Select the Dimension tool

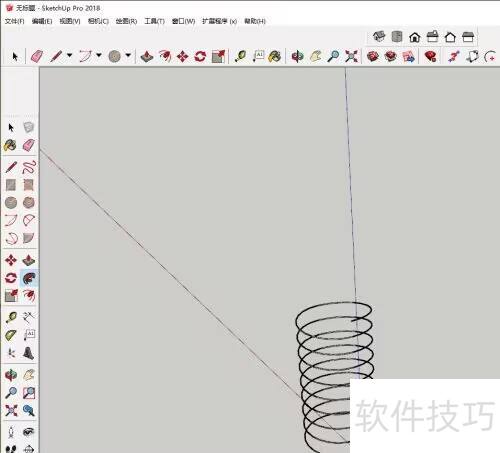(x=29, y=317)
